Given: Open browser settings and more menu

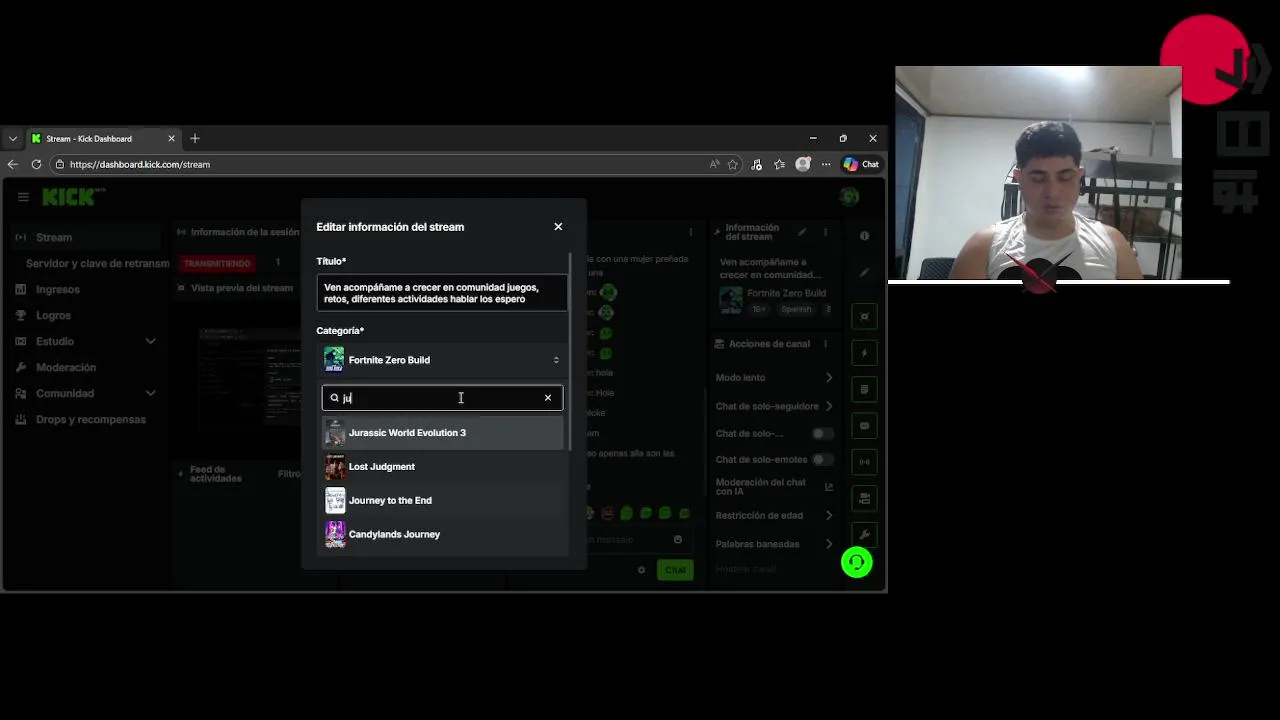Looking at the screenshot, I should (825, 164).
